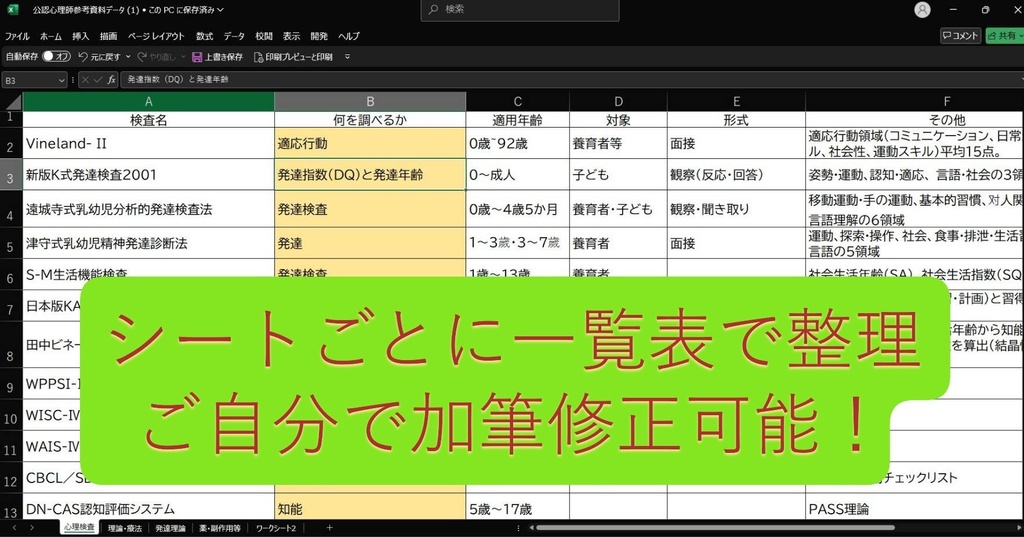Viewport: 1024px width, 537px height.
Task: Switch to the ワークシート2 sheet tab
Action: click(x=276, y=528)
